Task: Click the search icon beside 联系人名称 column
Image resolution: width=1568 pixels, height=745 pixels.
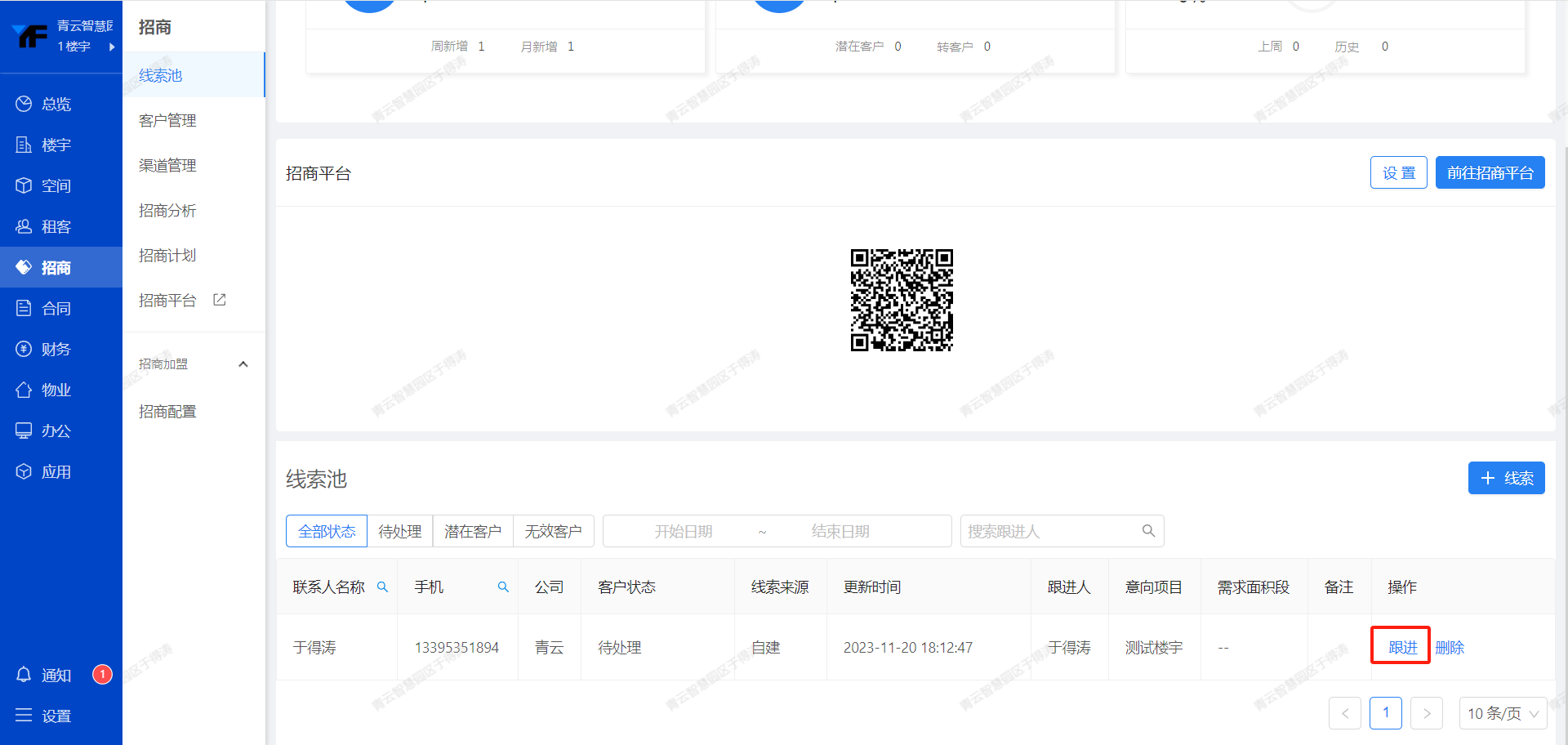Action: (x=382, y=587)
